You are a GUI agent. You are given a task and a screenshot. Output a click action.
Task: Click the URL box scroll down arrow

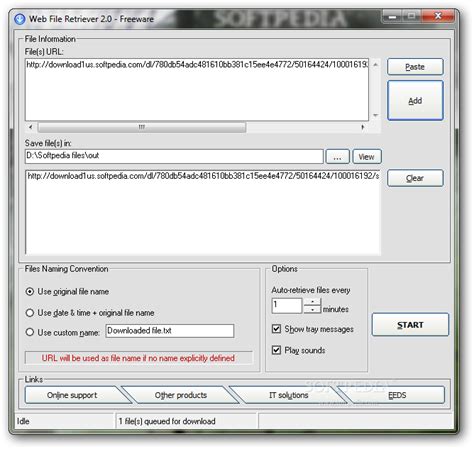tap(375, 115)
